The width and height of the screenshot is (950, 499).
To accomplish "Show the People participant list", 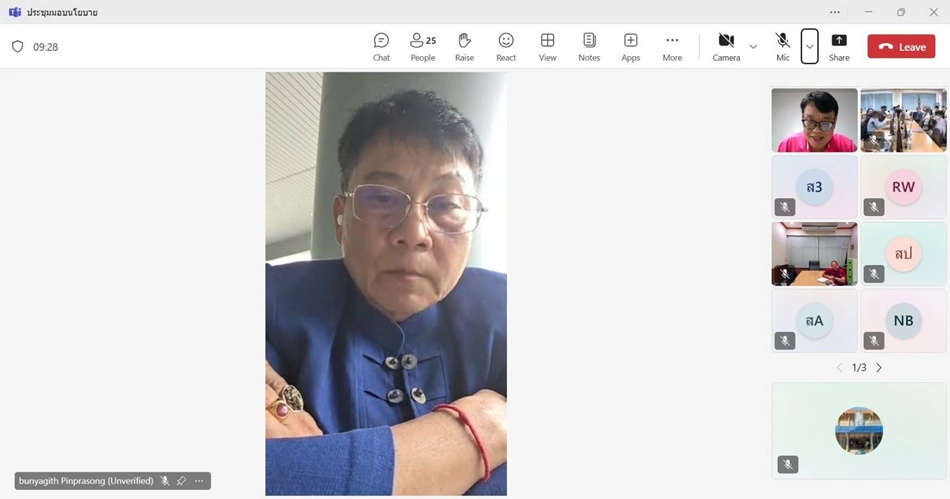I will [423, 47].
